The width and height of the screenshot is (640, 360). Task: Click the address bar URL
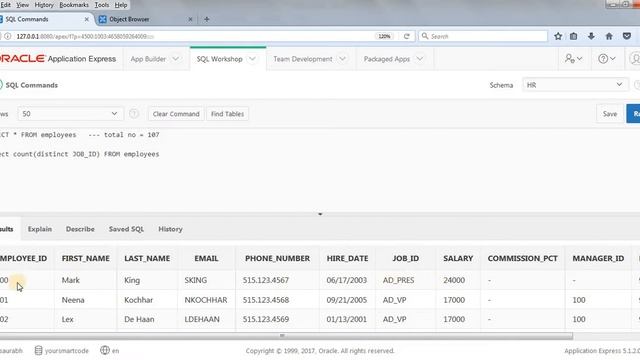85,36
